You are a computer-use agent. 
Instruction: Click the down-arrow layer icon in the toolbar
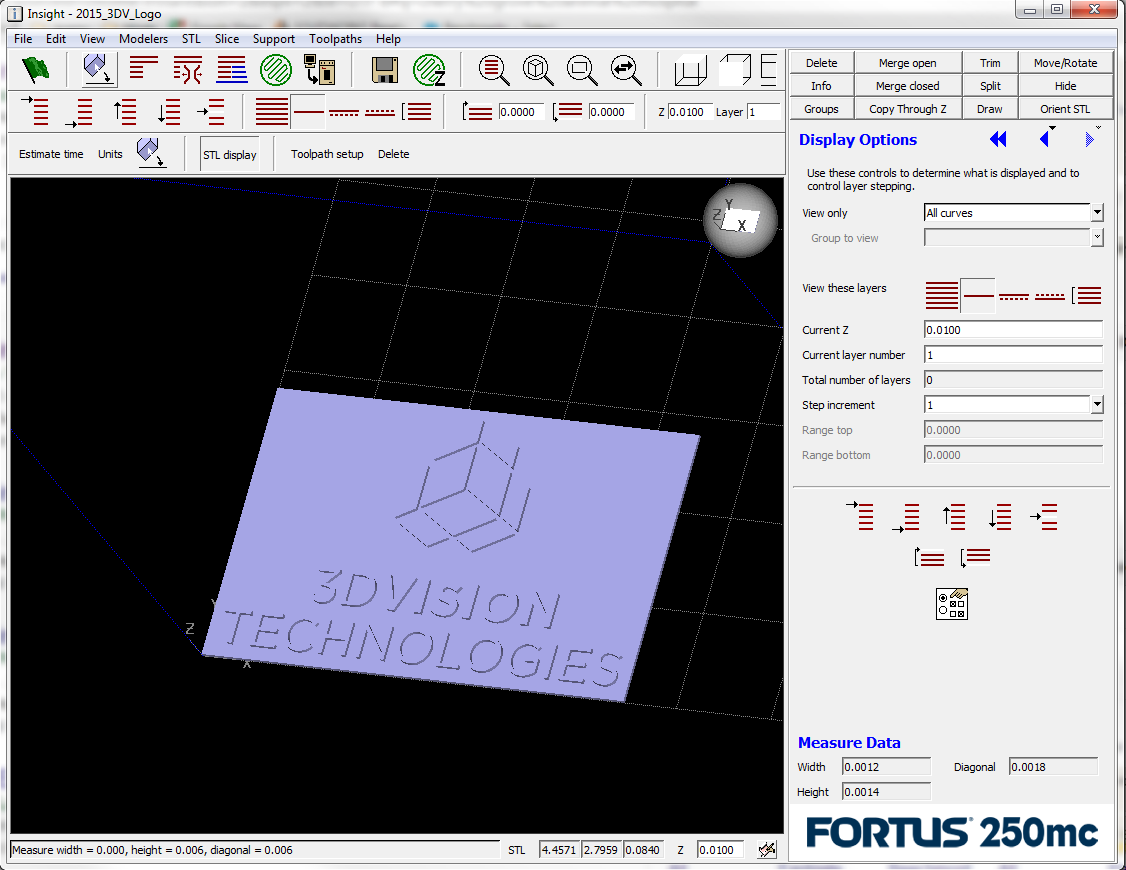tap(169, 111)
